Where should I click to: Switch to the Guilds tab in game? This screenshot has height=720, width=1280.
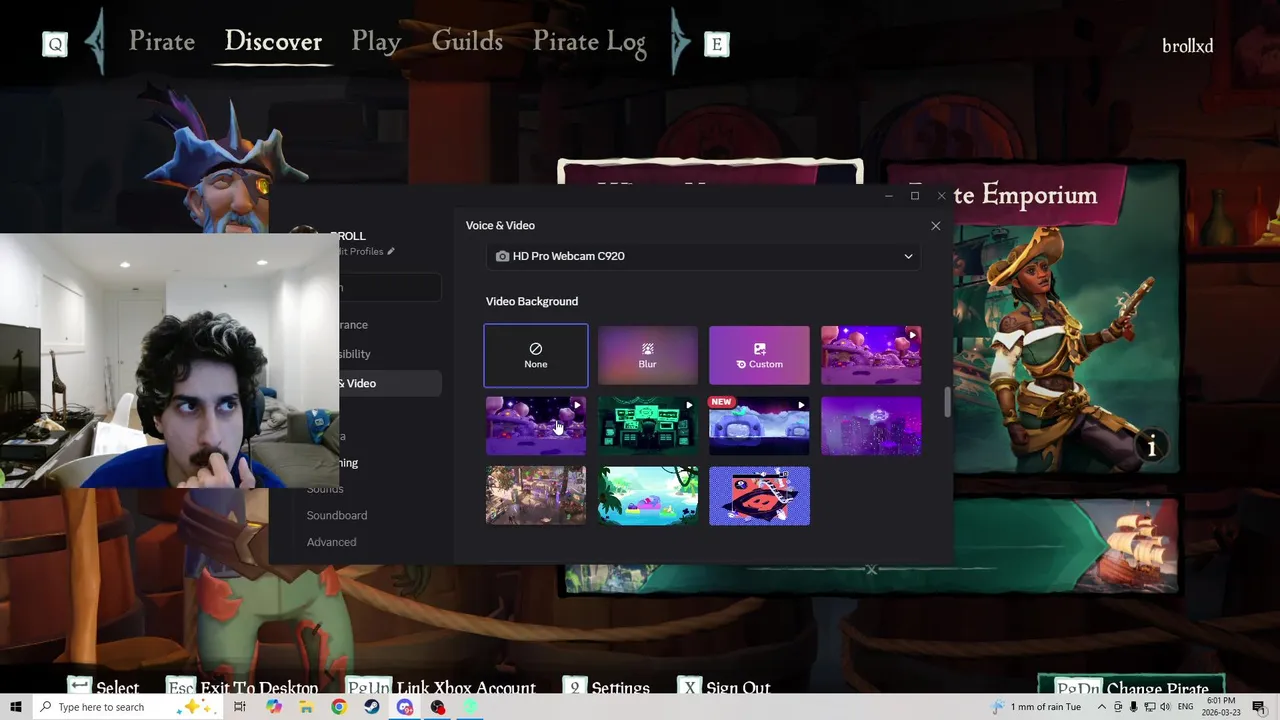click(x=467, y=42)
